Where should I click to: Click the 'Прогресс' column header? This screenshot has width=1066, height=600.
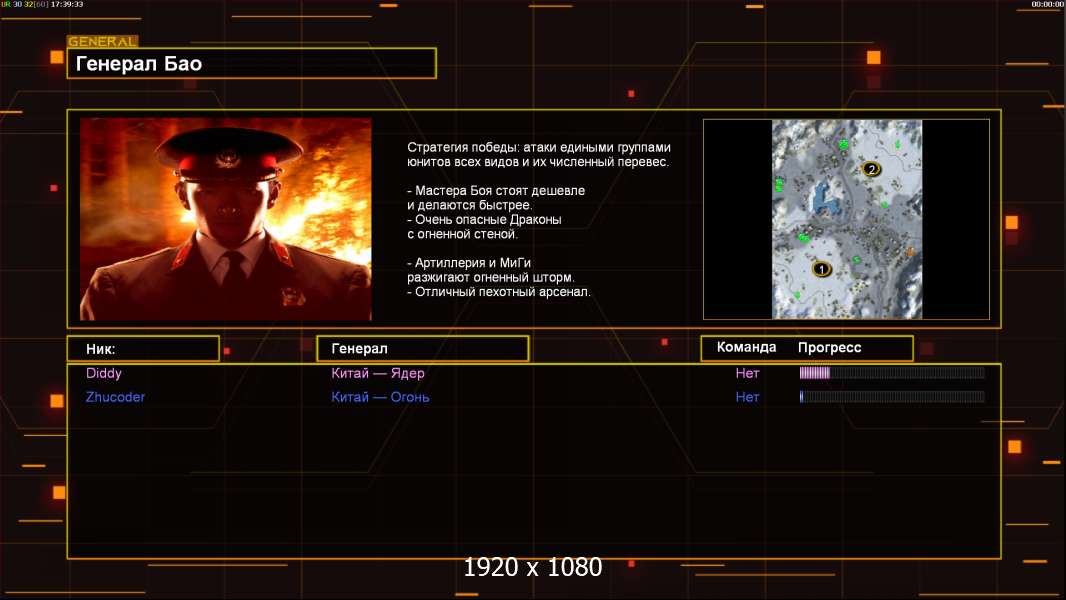click(829, 347)
